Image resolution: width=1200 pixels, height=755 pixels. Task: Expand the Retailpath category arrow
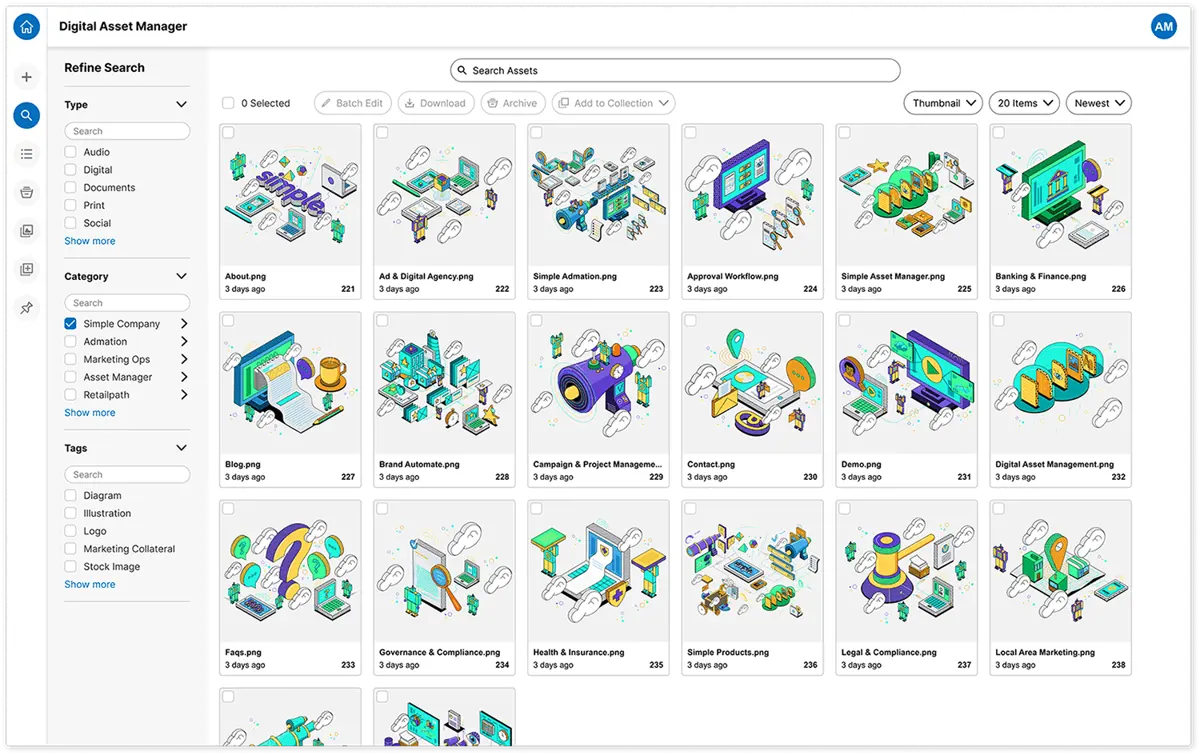[x=184, y=395]
